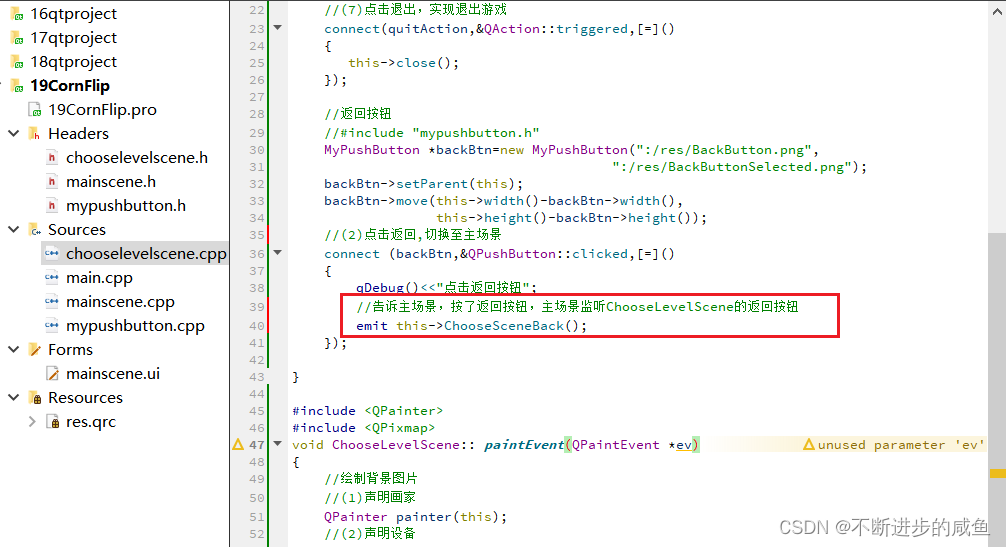Click the QPixmap include on line 46
1006x547 pixels.
(x=364, y=428)
